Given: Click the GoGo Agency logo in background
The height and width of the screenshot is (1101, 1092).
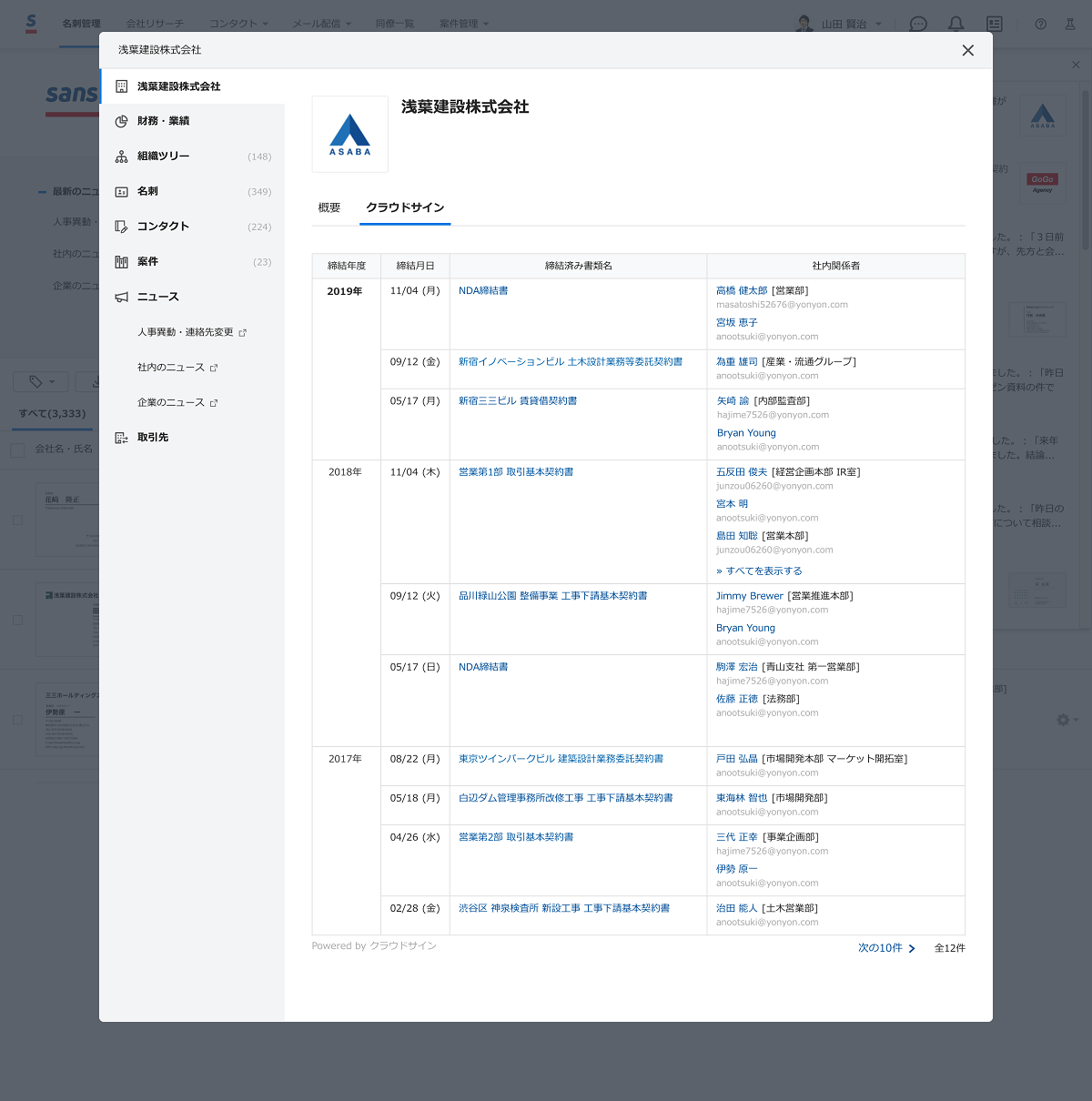Looking at the screenshot, I should tap(1043, 184).
